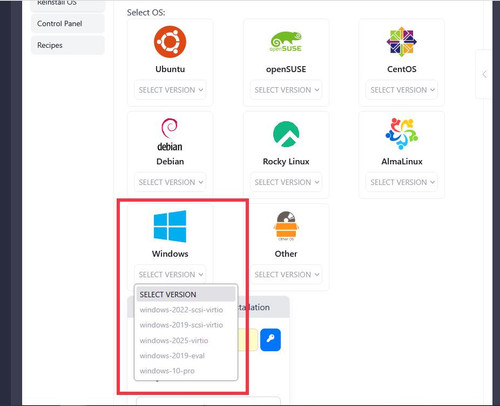The height and width of the screenshot is (406, 500).
Task: Select windows-2019-scsi-virtio option
Action: click(x=186, y=325)
